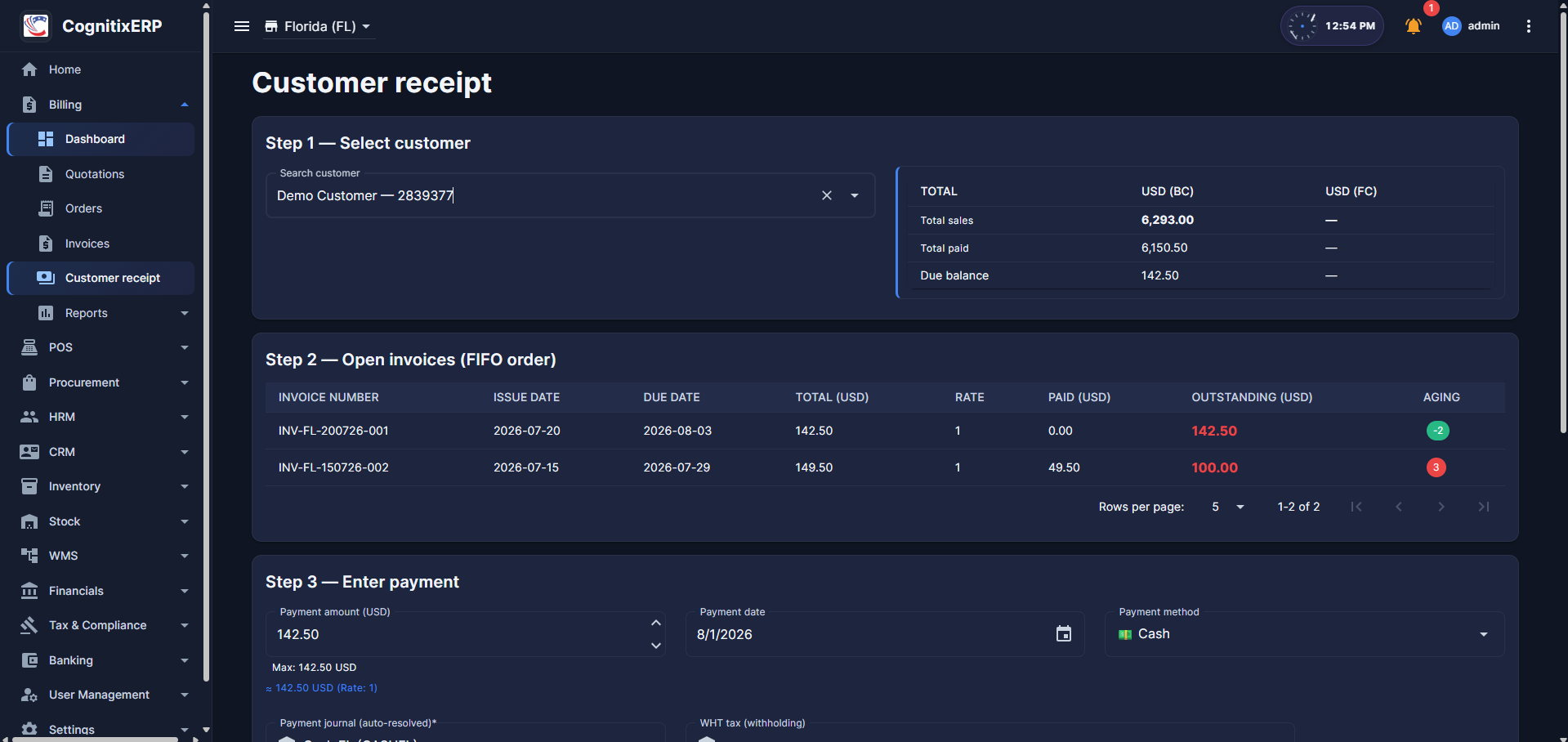This screenshot has width=1568, height=742.
Task: Click the Stock warehouse icon
Action: pyautogui.click(x=29, y=521)
